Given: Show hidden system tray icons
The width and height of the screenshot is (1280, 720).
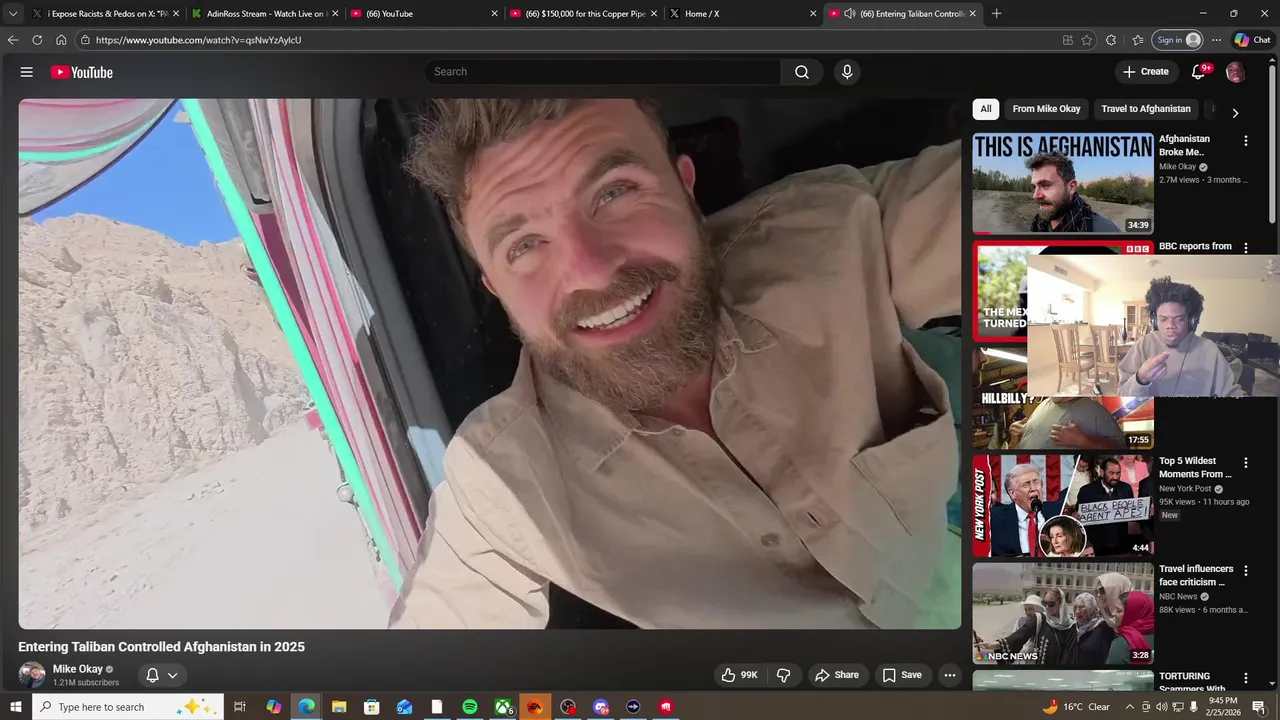Looking at the screenshot, I should pyautogui.click(x=1130, y=707).
